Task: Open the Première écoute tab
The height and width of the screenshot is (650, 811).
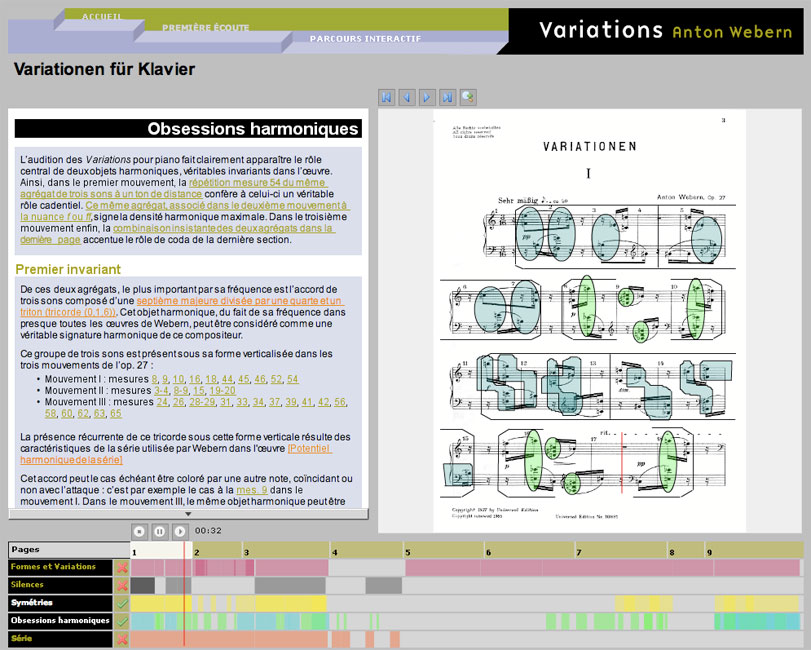Action: point(206,27)
